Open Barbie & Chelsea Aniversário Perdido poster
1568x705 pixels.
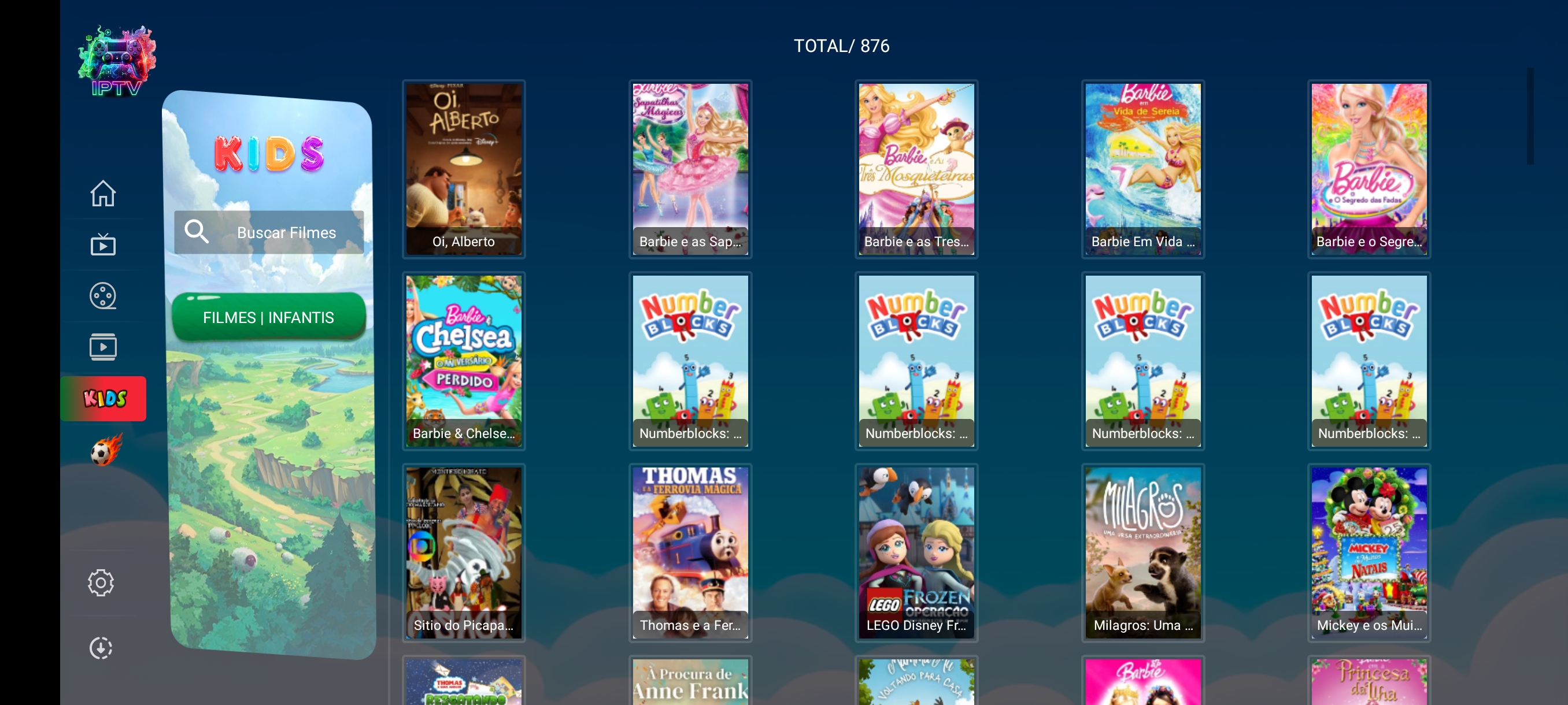click(x=464, y=361)
